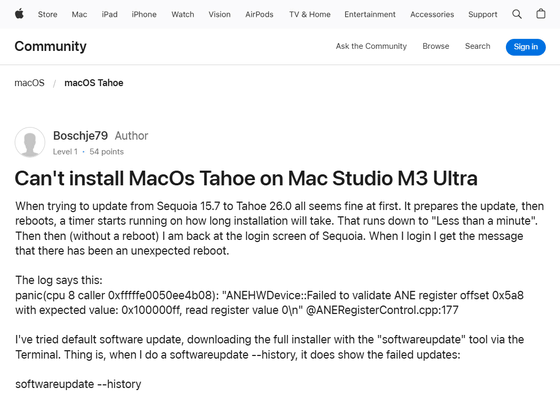Viewport: 560px width, 409px height.
Task: Click the Community Search link
Action: tap(478, 46)
